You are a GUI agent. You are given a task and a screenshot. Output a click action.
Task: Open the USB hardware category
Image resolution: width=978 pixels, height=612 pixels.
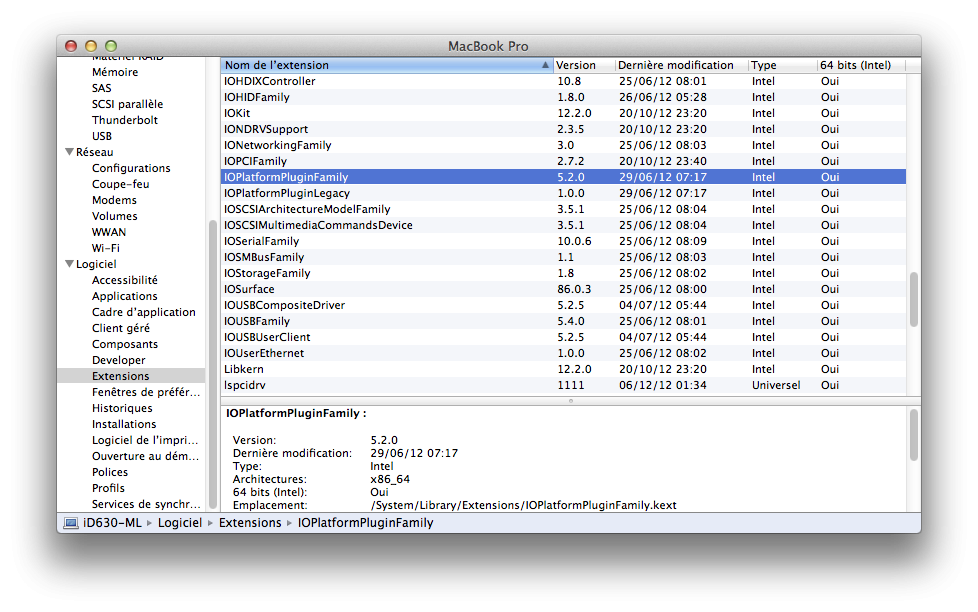(100, 135)
